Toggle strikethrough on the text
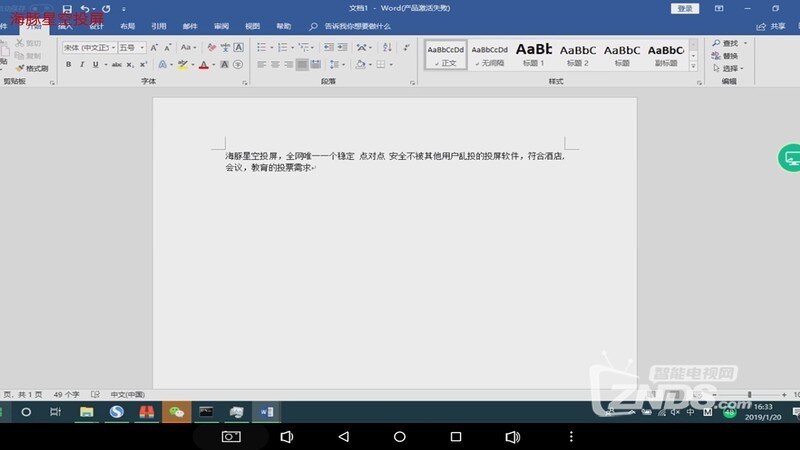The width and height of the screenshot is (800, 450). 117,64
